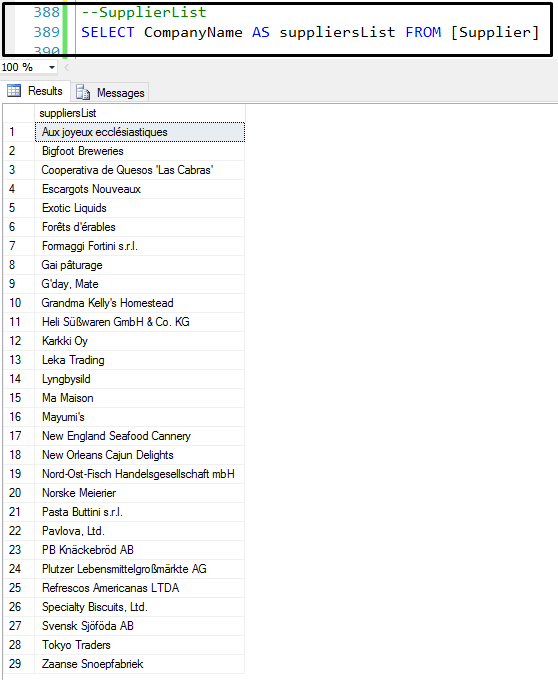
Task: Click the Results grid icon
Action: [x=14, y=91]
